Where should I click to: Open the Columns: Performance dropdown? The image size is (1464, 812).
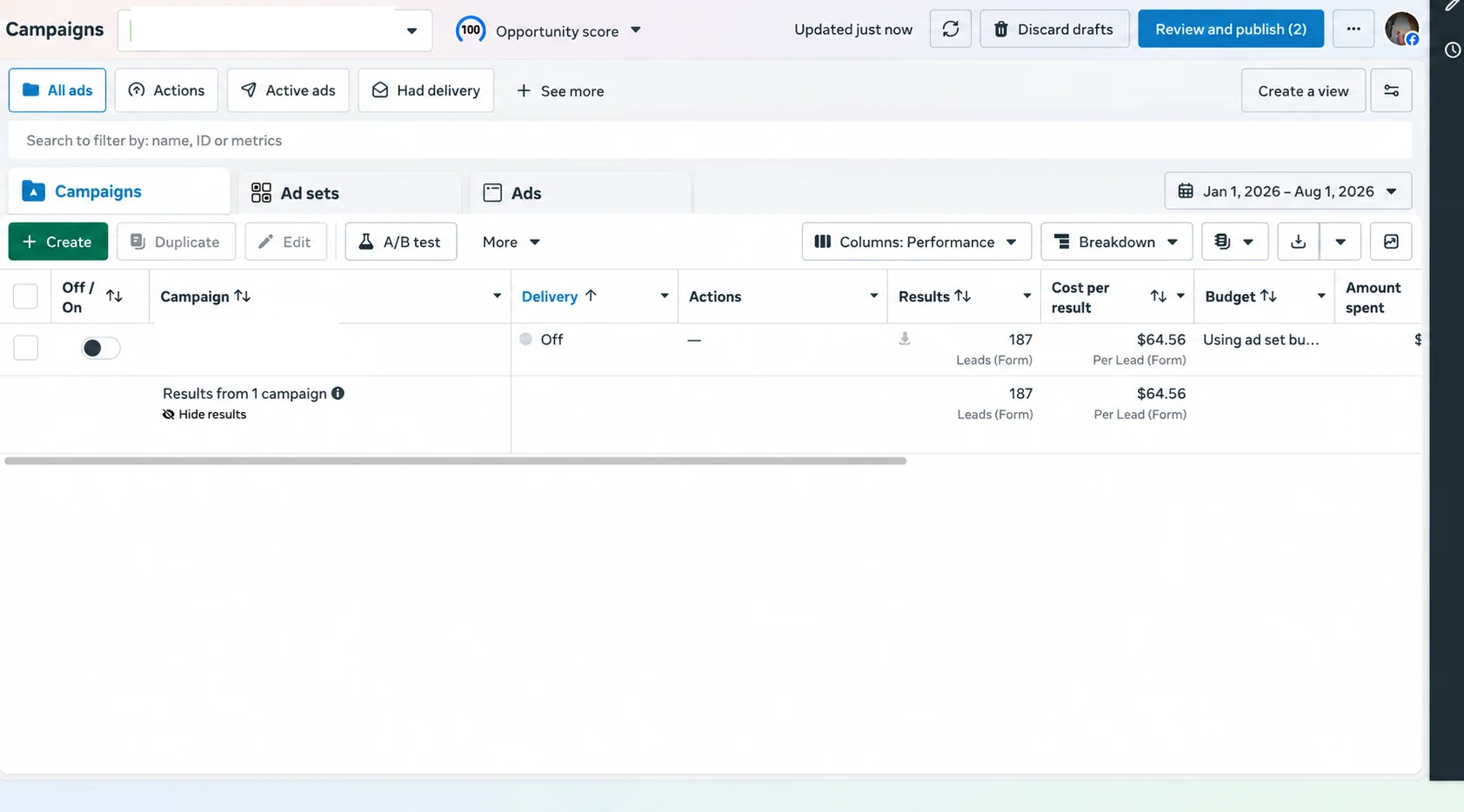tap(916, 242)
